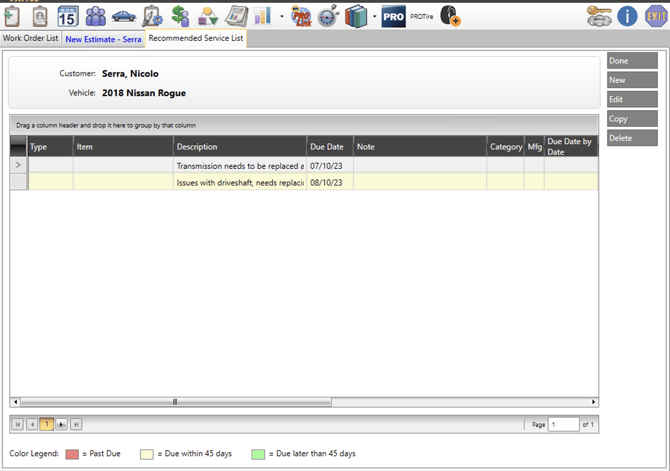Go to the next page button

pyautogui.click(x=62, y=424)
